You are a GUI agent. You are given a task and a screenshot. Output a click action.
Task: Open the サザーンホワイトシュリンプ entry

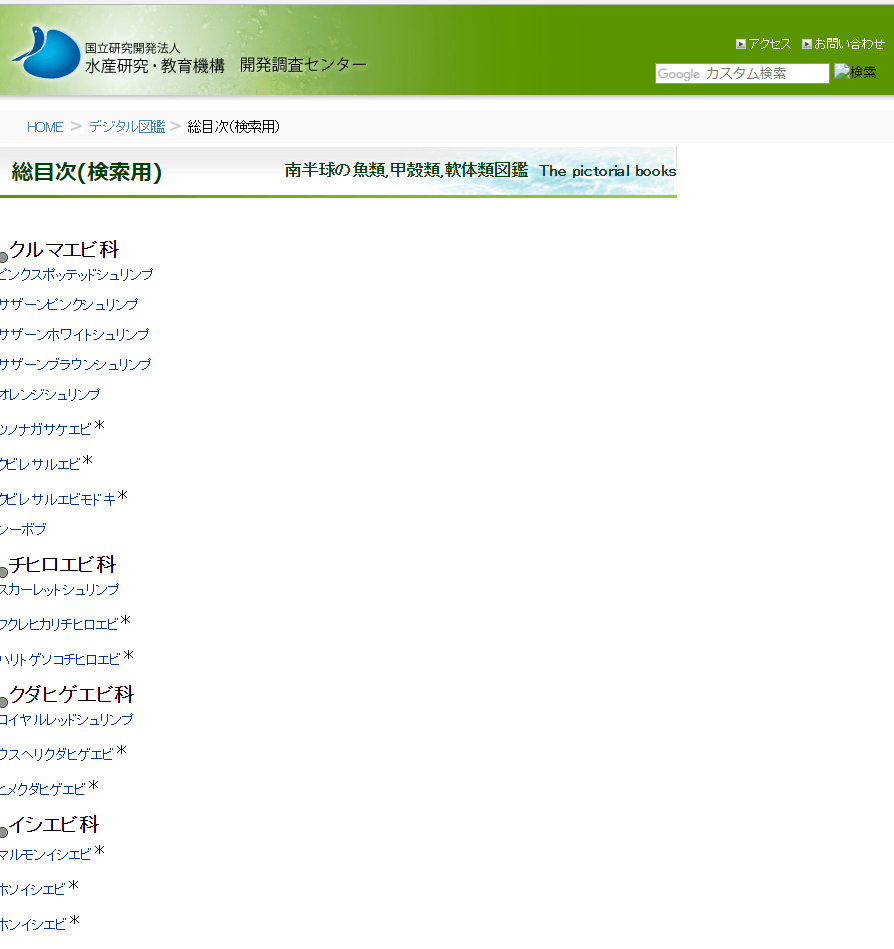[x=75, y=335]
